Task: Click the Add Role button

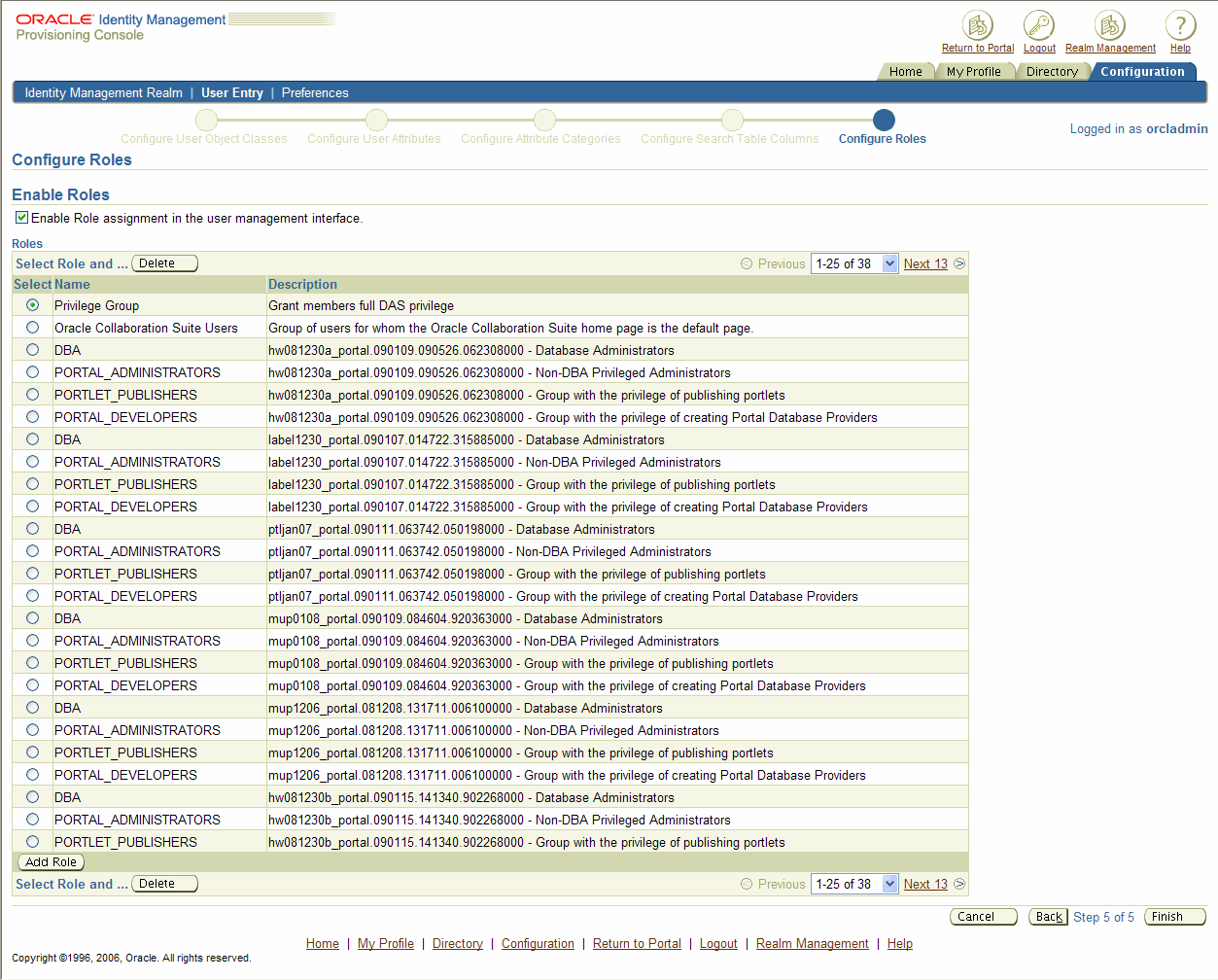Action: (x=52, y=862)
